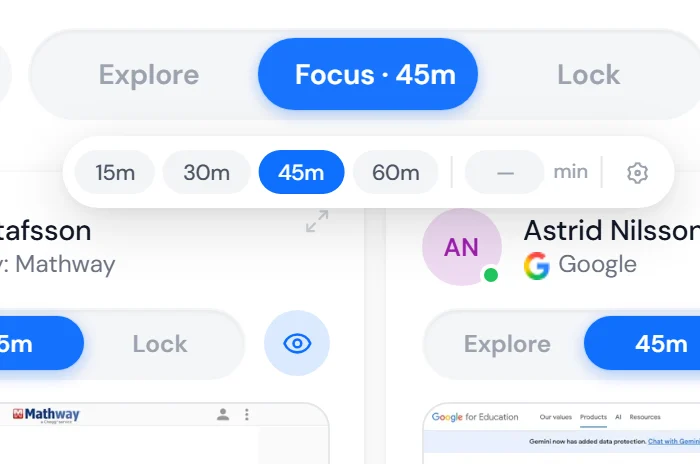The width and height of the screenshot is (700, 464).
Task: Click the Mathway account profile icon
Action: (223, 414)
